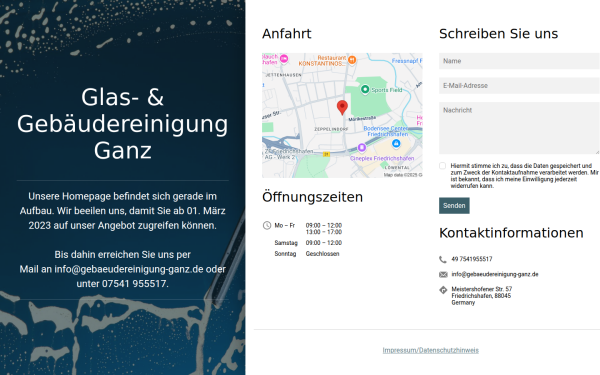Click the Zeppelindorf label on the map

331,129
